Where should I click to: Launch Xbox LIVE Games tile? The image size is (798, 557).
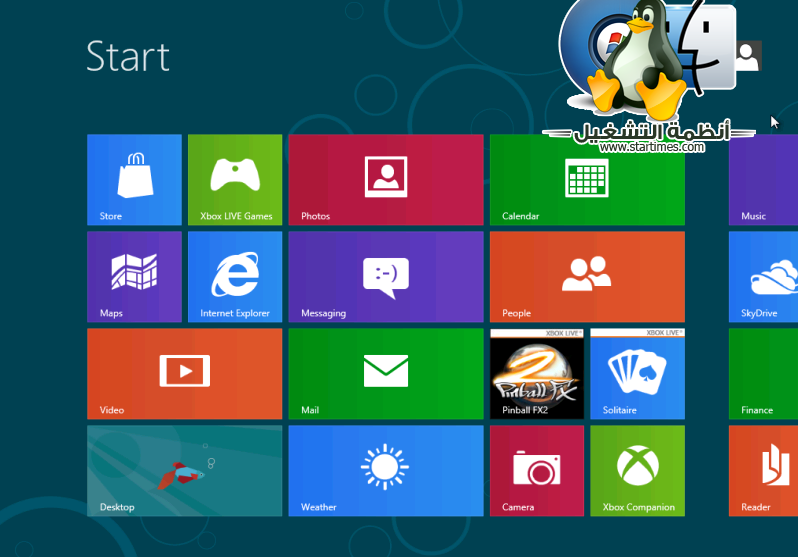(x=235, y=180)
